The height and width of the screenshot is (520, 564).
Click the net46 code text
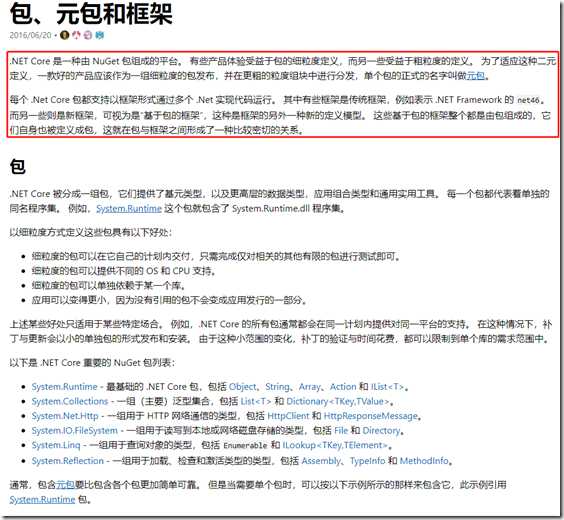528,100
